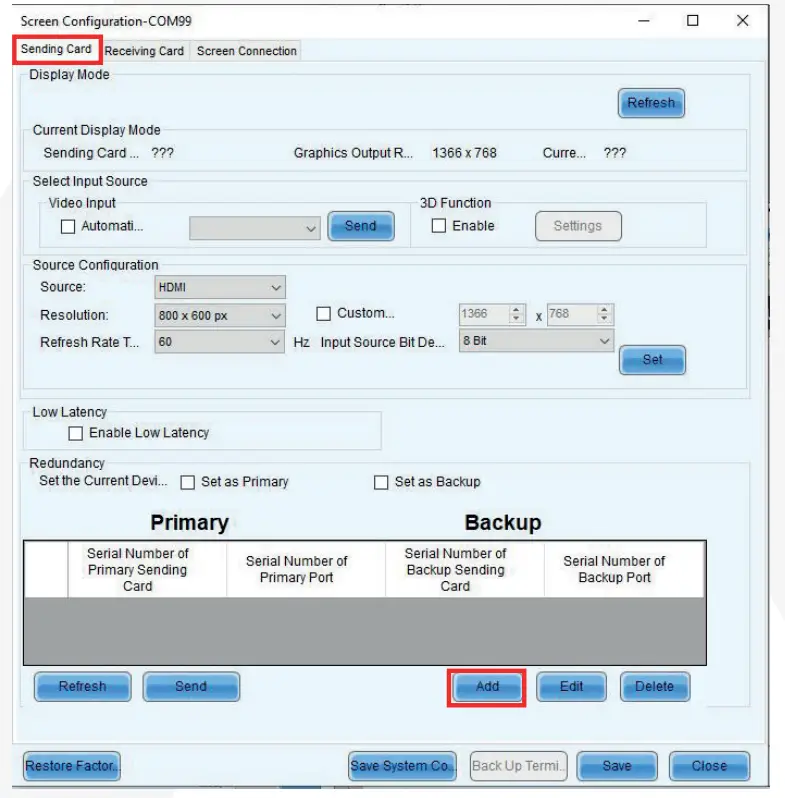Check Set as Primary
785x798 pixels.
(x=187, y=482)
